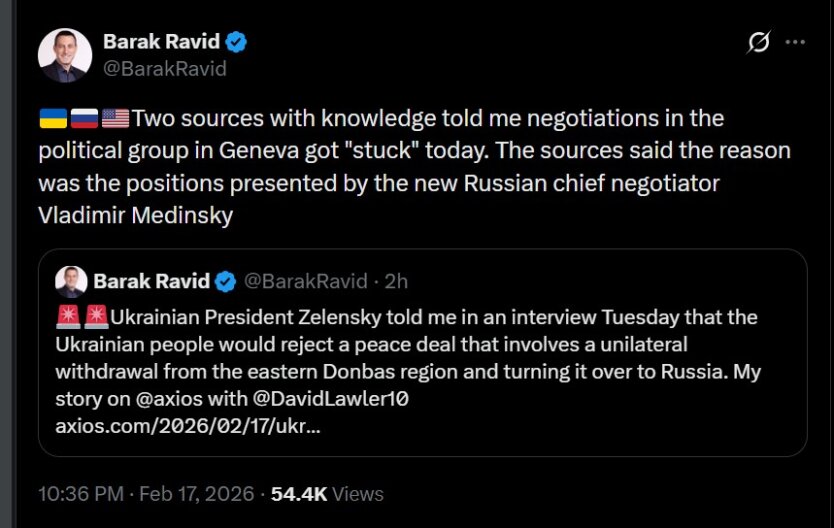This screenshot has height=528, width=834.
Task: Click the Grok slashed-circle icon
Action: pos(758,42)
